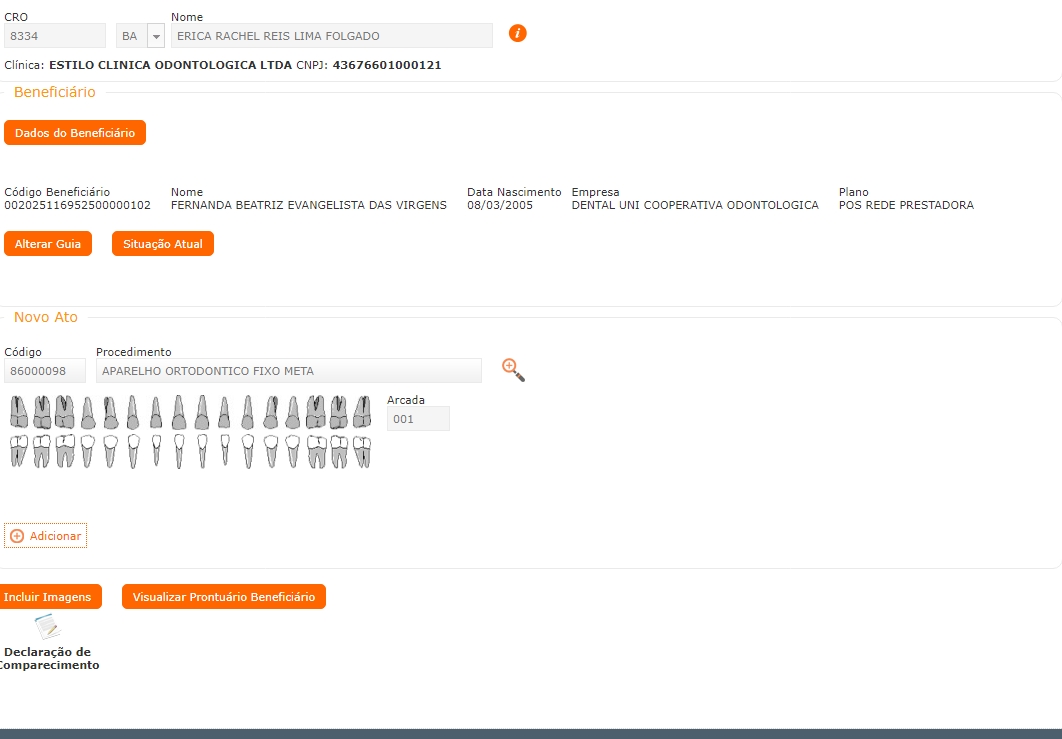Select the first upper-row tooth from the right
The width and height of the screenshot is (1062, 739).
pos(362,412)
